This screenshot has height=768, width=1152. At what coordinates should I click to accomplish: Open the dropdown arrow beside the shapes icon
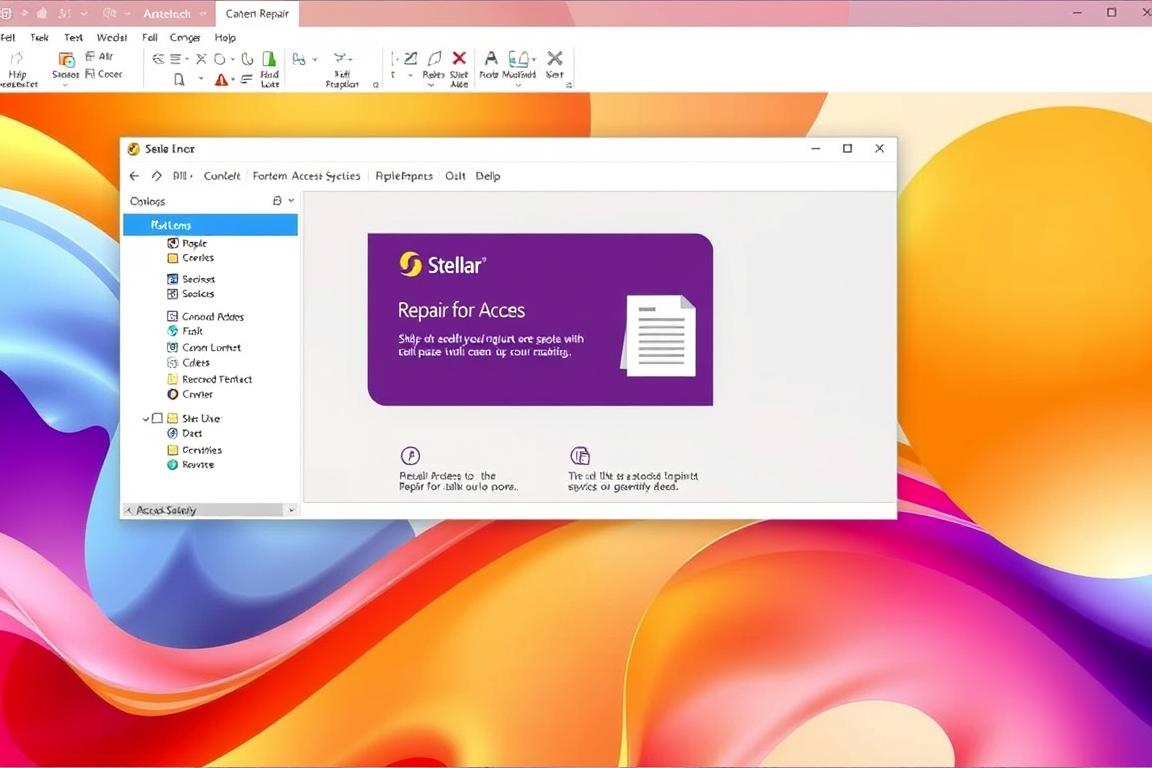[x=231, y=58]
